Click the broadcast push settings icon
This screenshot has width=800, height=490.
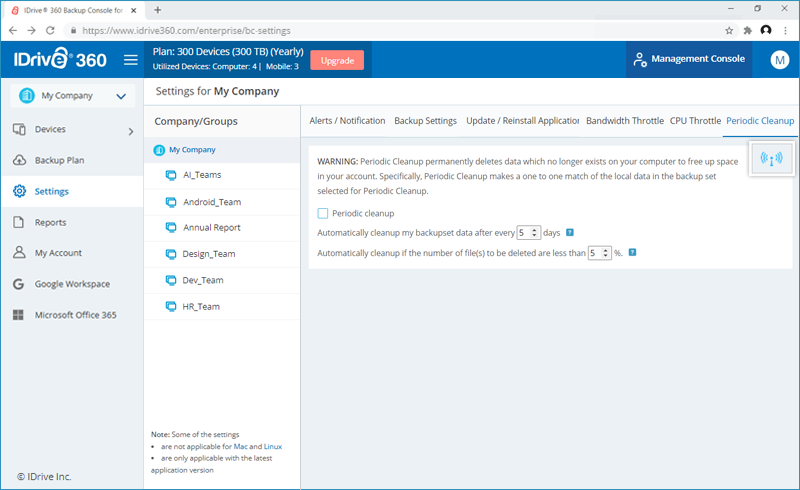coord(771,158)
